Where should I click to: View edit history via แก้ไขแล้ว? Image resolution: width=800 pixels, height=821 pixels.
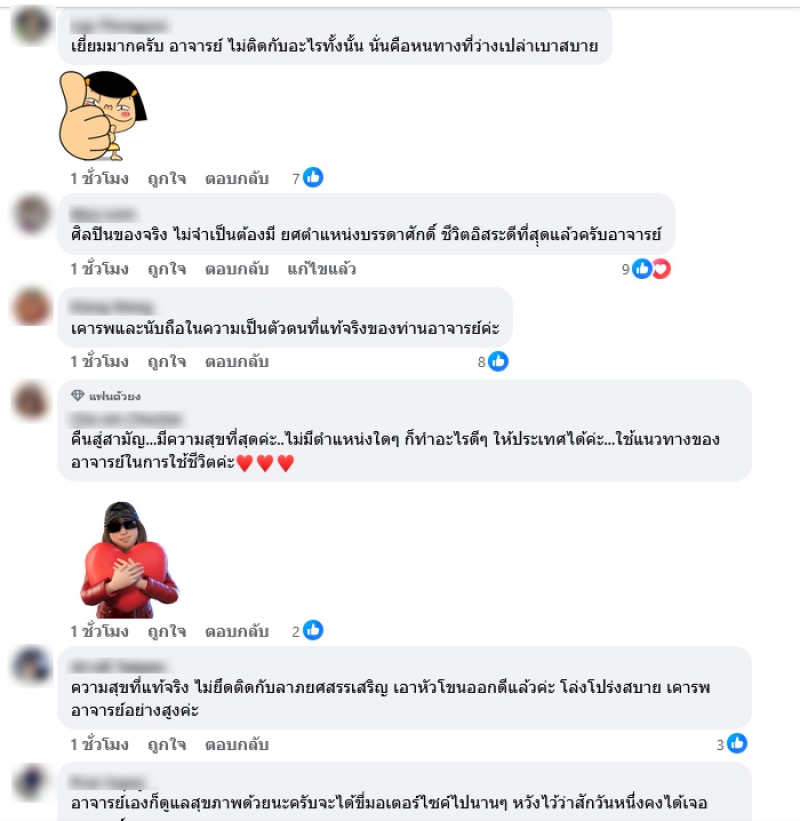click(321, 269)
